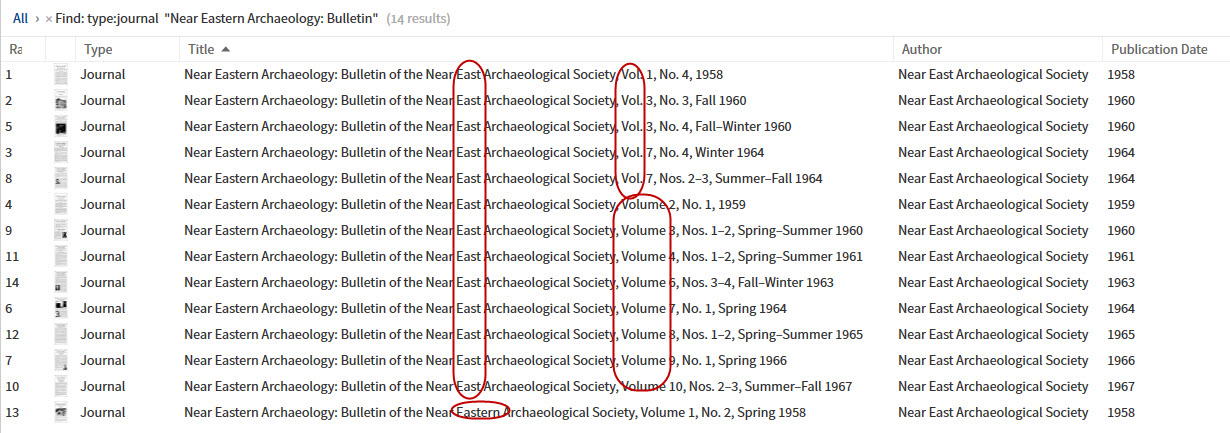Open title ending No. 4, Fall–Winter 1960
Viewport: 1230px width, 433px height.
[488, 126]
